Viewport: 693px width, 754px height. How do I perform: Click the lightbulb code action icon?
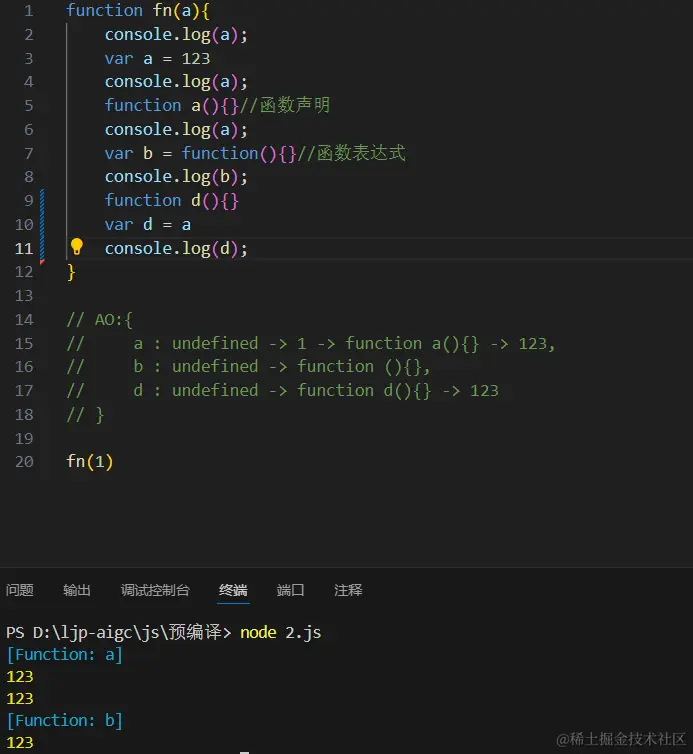point(76,247)
